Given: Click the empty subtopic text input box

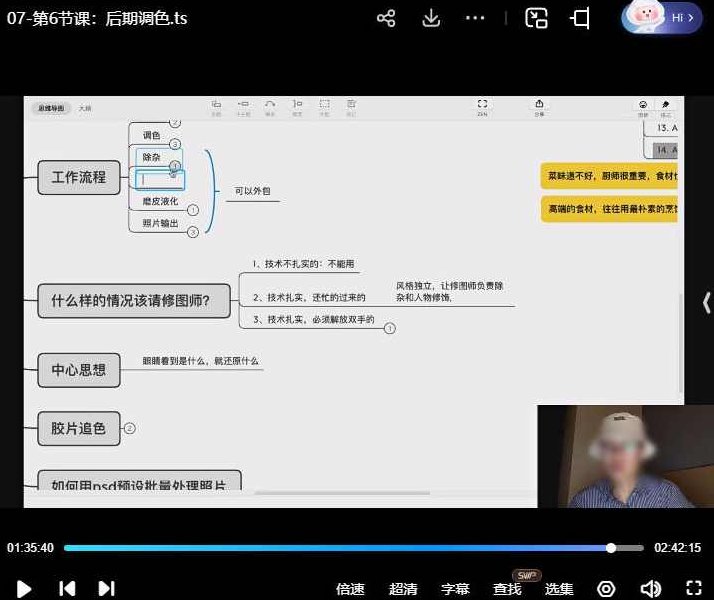Looking at the screenshot, I should click(160, 179).
